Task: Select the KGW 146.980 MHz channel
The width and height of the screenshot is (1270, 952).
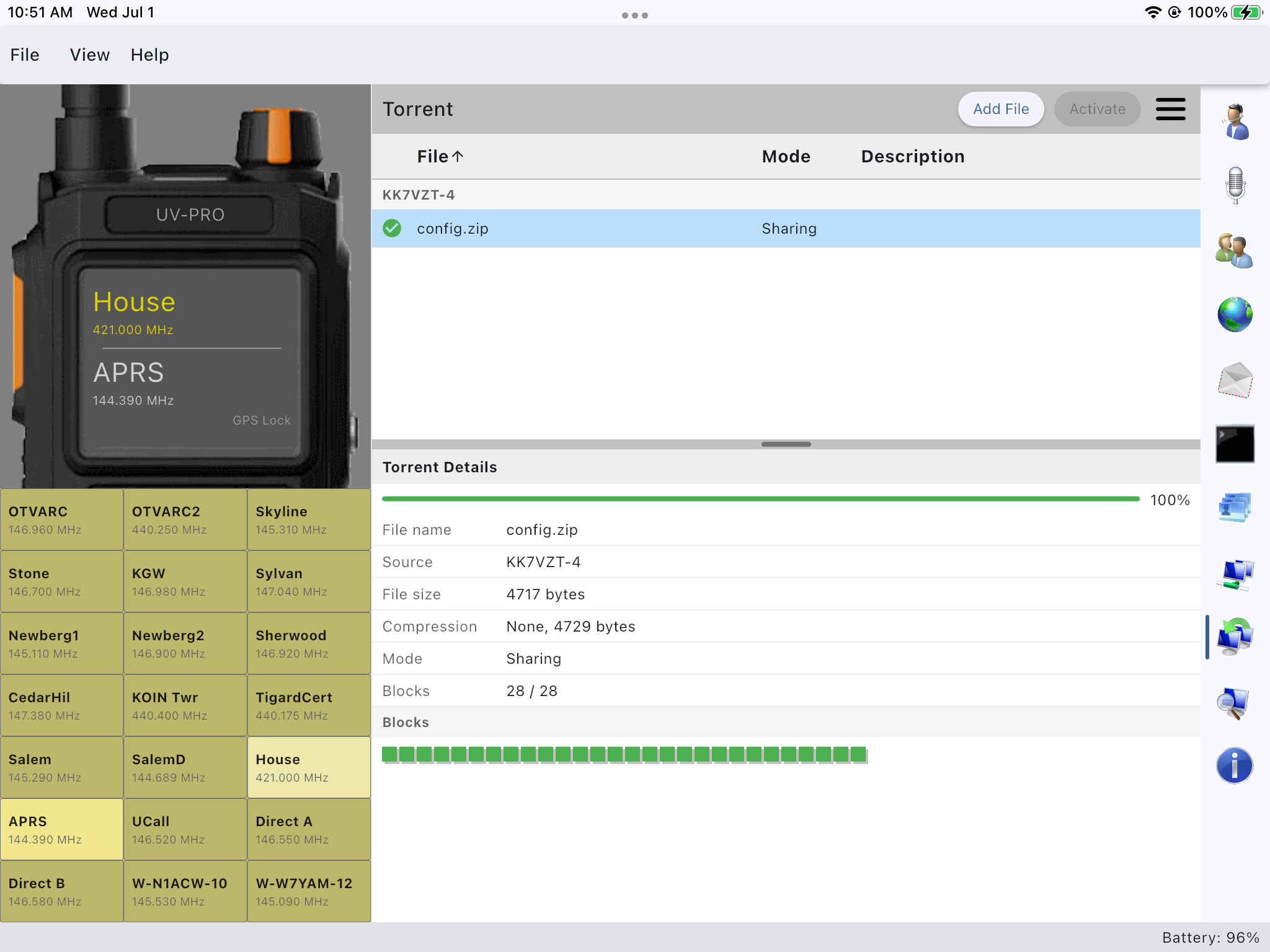Action: coord(185,581)
